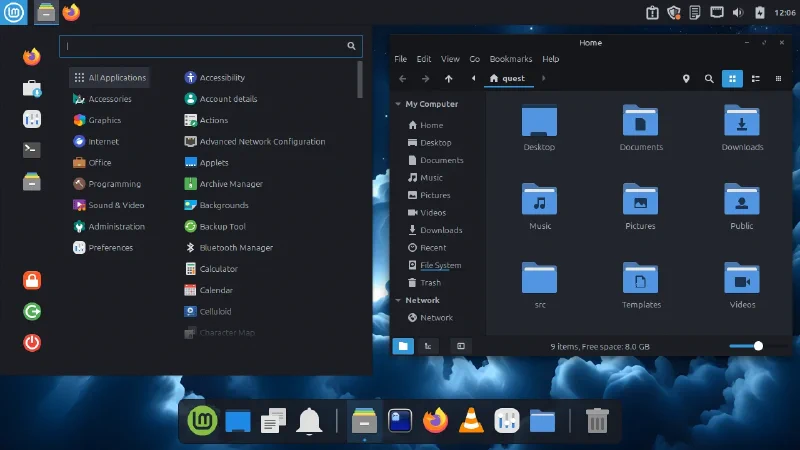Click the notification bell in the dock
The width and height of the screenshot is (800, 450).
coord(309,421)
